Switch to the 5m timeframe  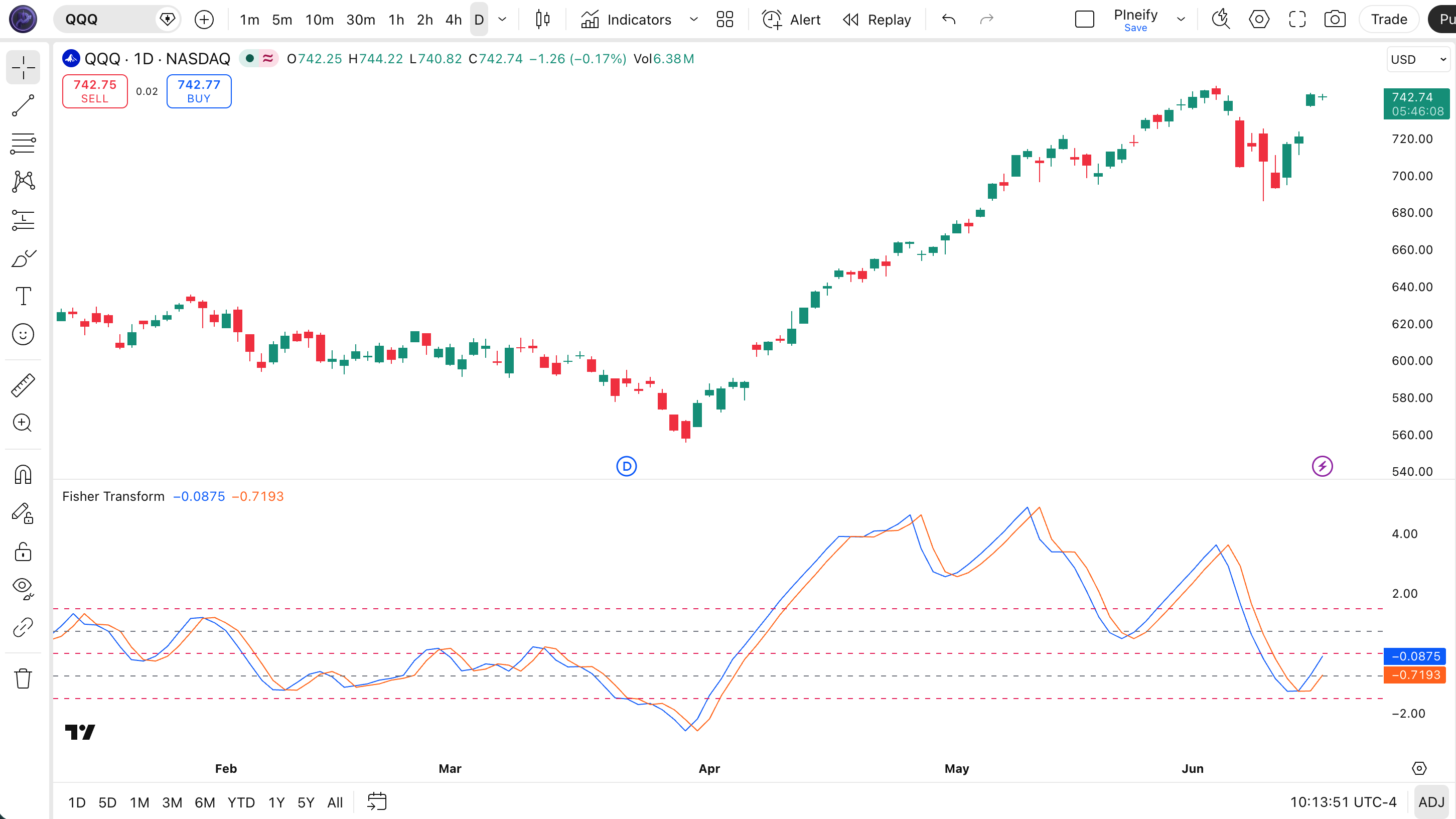click(x=282, y=20)
